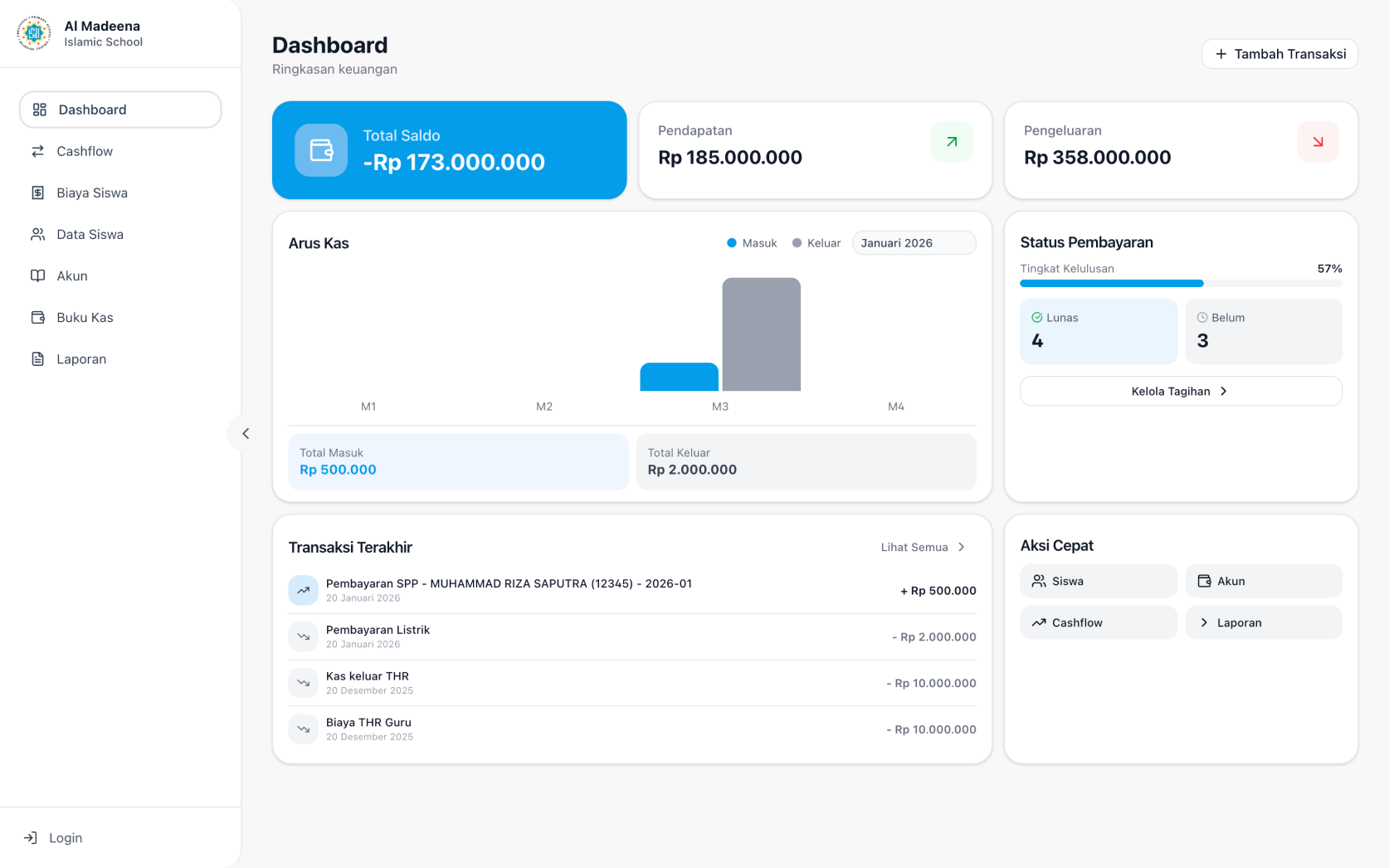Viewport: 1389px width, 868px height.
Task: Collapse the sidebar with the chevron control
Action: [x=245, y=433]
